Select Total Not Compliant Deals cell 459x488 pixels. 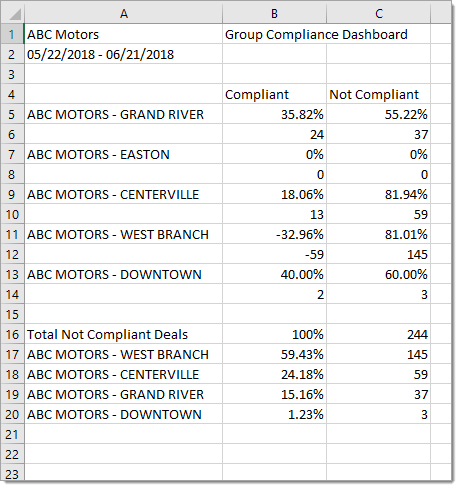pyautogui.click(x=123, y=334)
